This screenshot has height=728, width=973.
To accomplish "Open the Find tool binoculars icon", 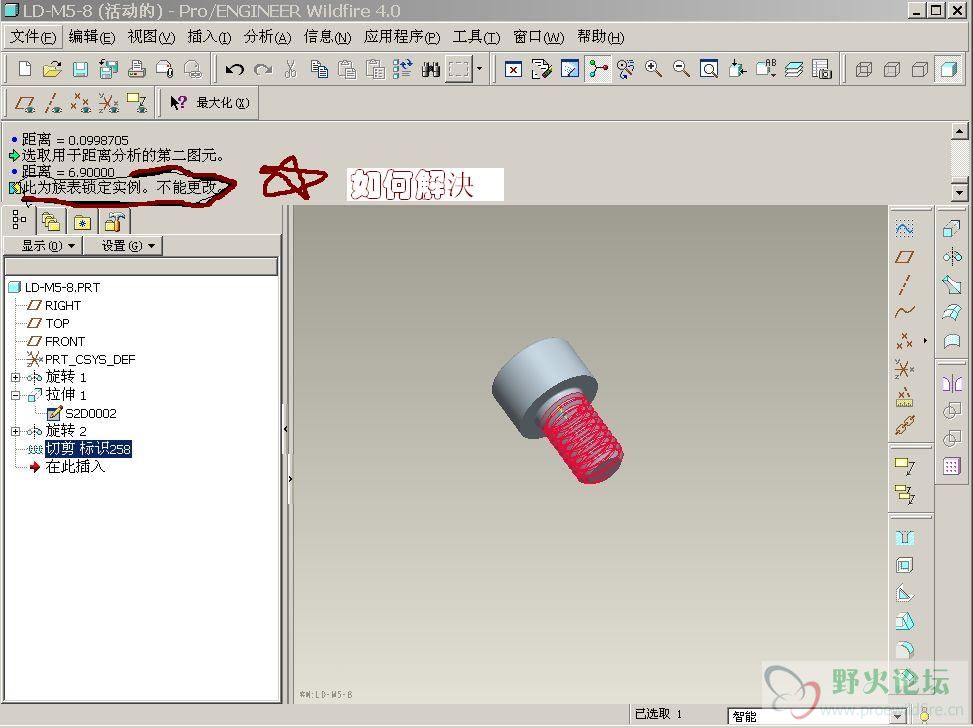I will point(431,69).
